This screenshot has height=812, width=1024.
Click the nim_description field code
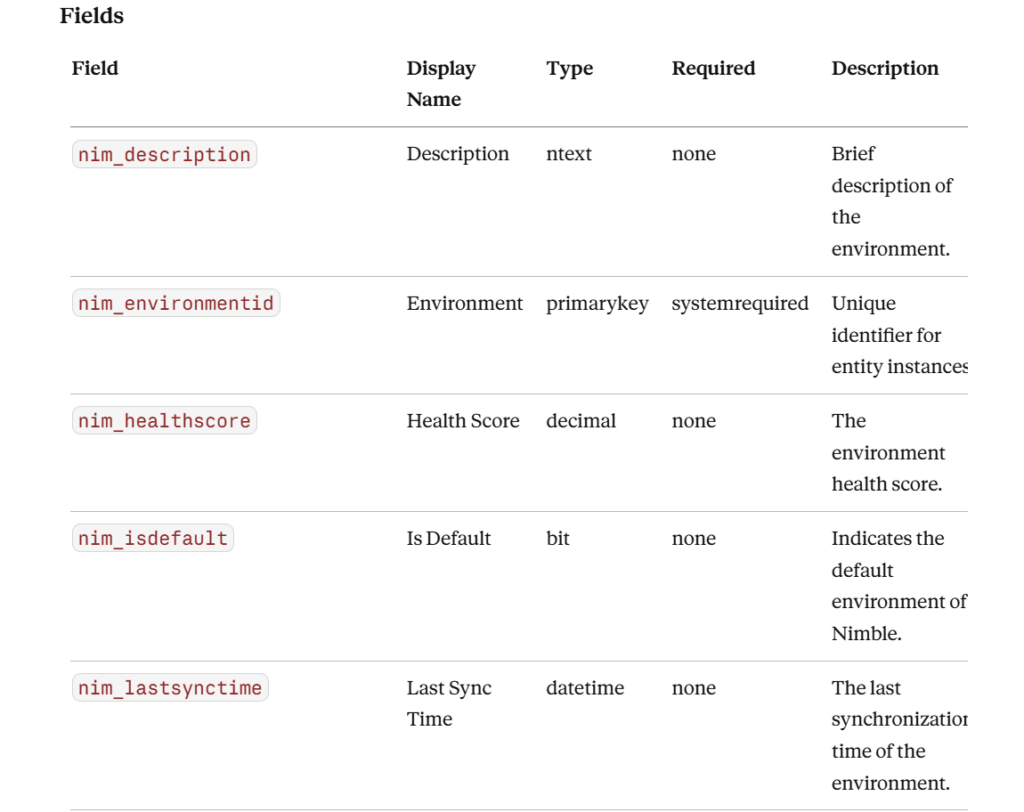[x=165, y=154]
